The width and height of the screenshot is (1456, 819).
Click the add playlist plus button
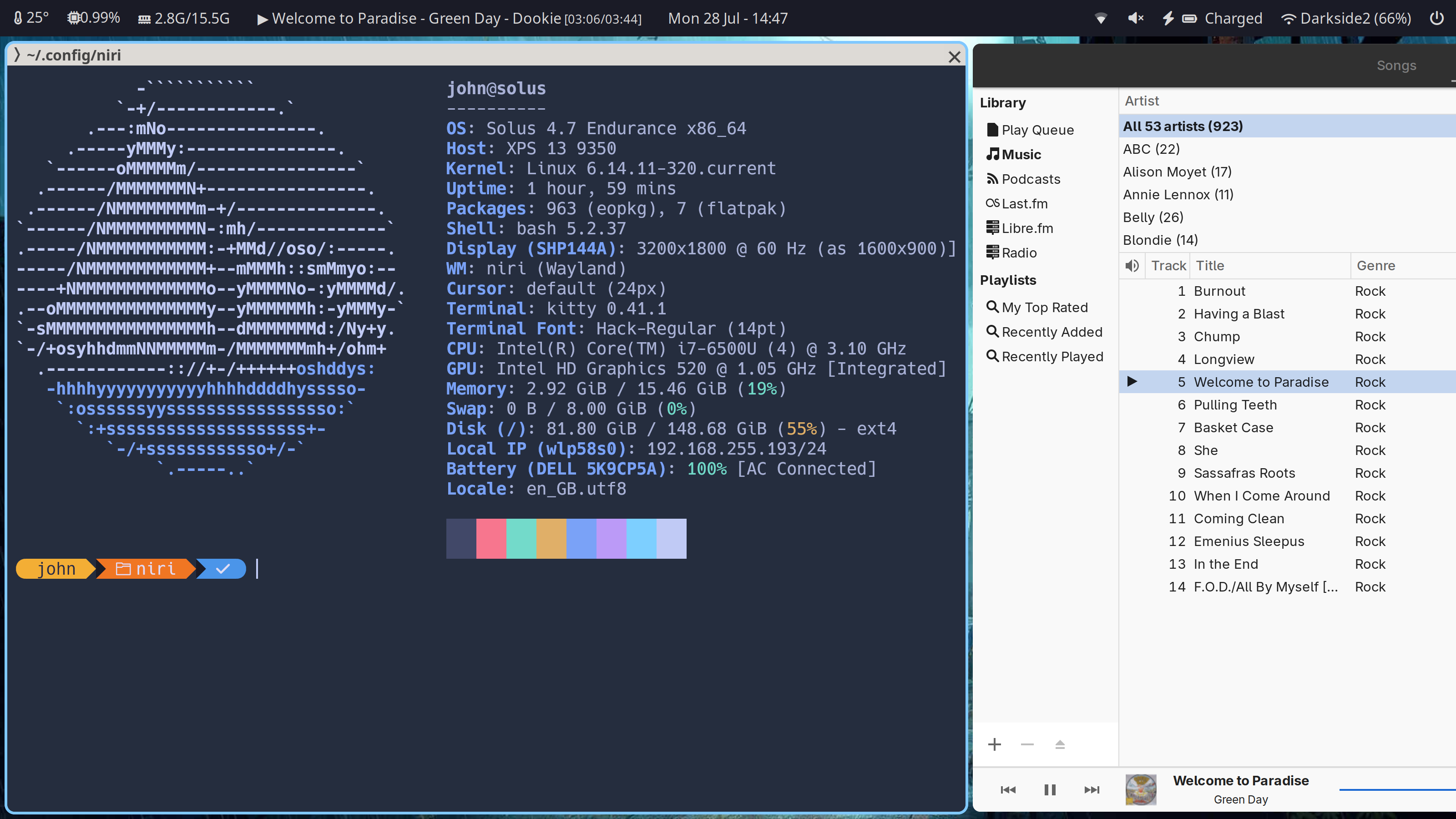[x=994, y=744]
